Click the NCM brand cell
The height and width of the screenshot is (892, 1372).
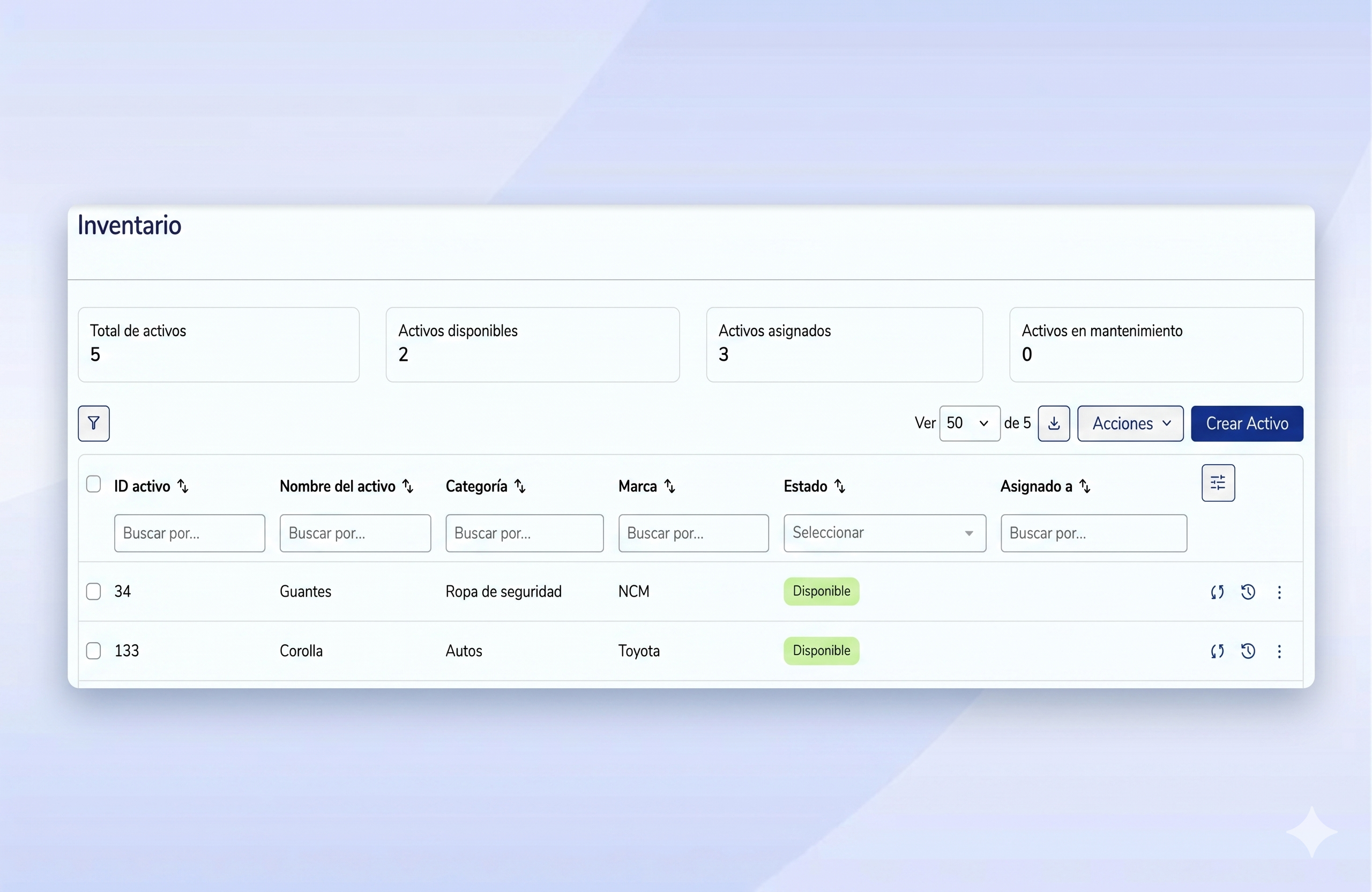[633, 592]
